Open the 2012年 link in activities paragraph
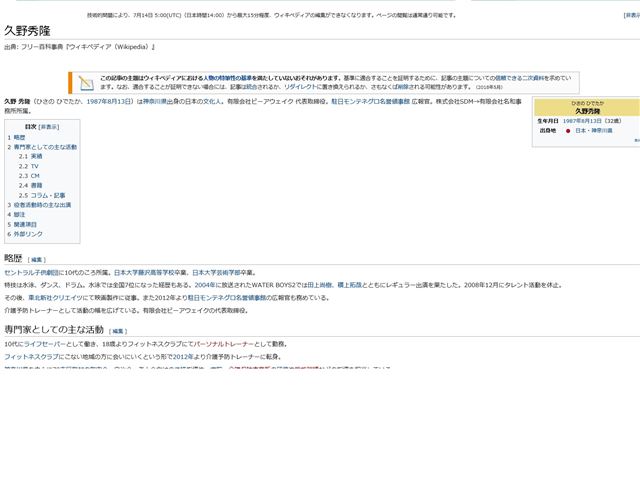 click(x=183, y=357)
